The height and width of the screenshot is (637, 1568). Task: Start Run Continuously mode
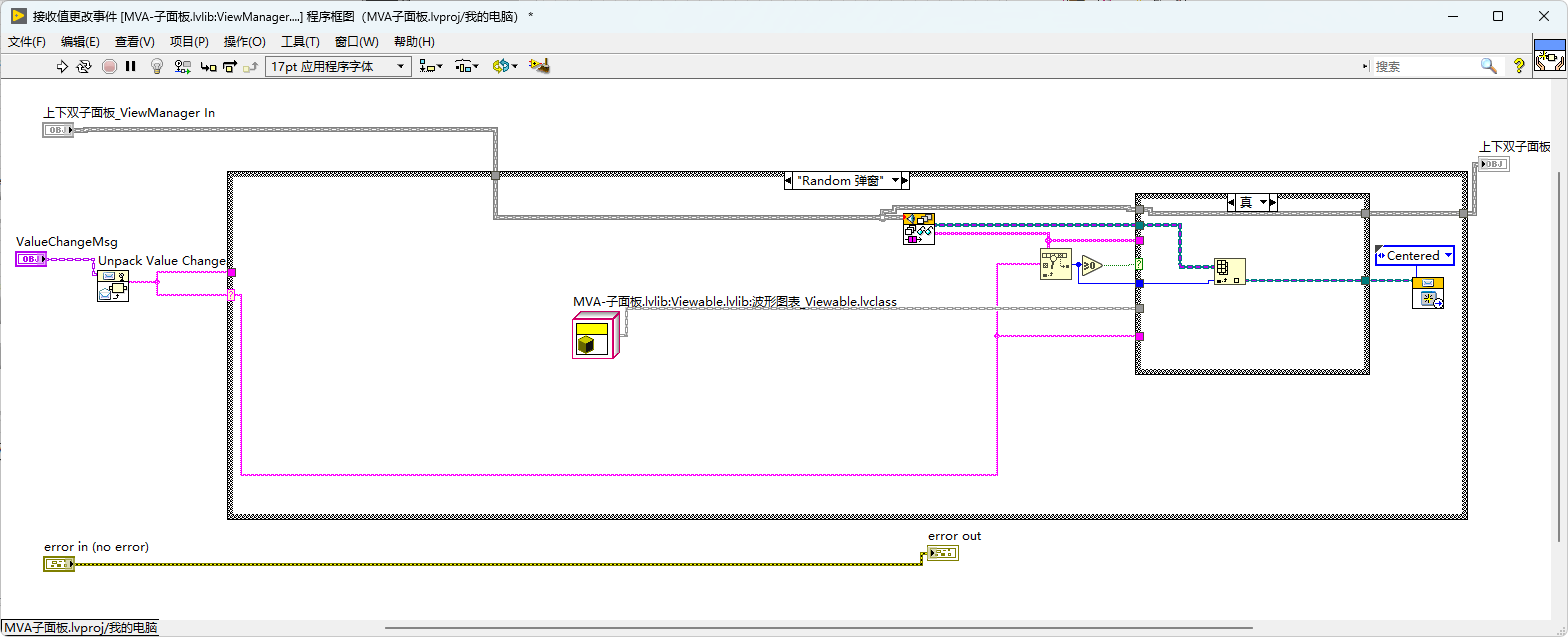point(85,66)
